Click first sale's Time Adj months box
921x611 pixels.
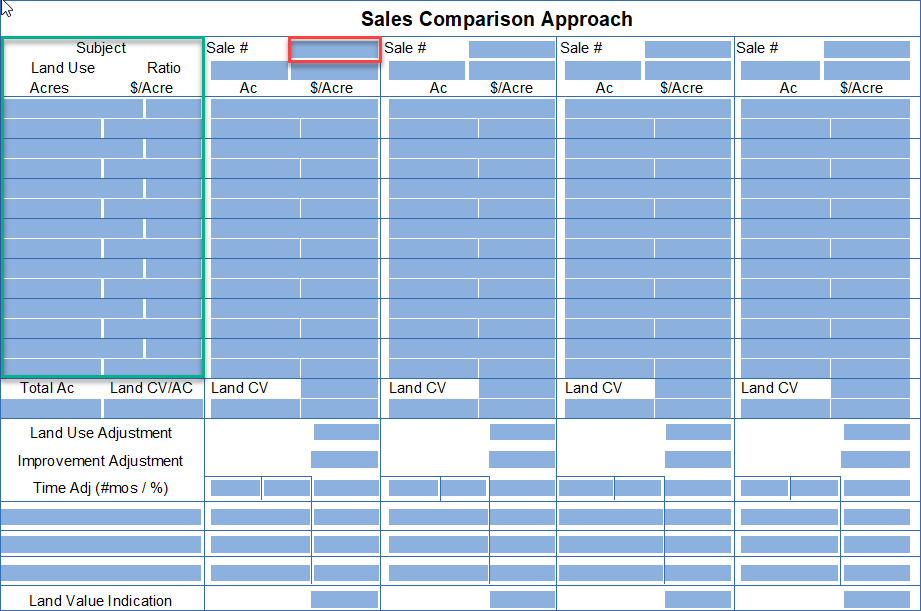[235, 488]
